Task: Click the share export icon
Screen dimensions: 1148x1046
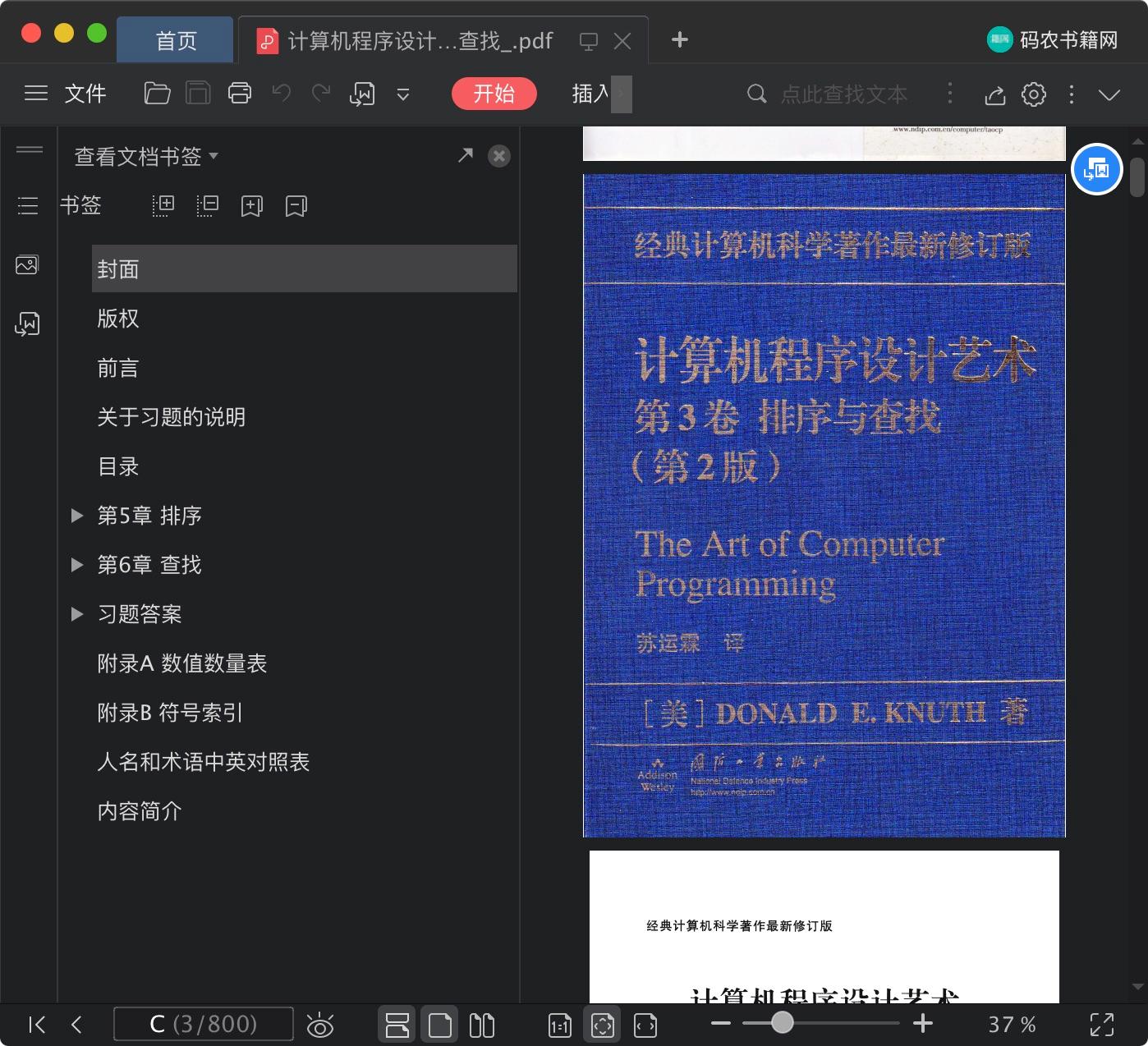Action: [x=995, y=94]
